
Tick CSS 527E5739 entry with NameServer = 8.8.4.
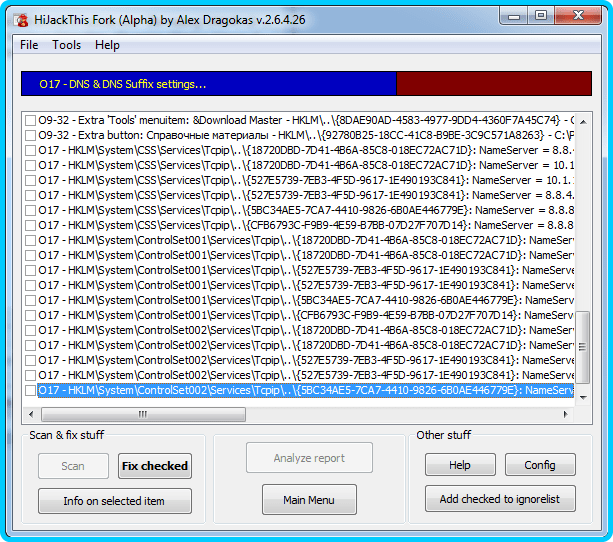click(30, 196)
